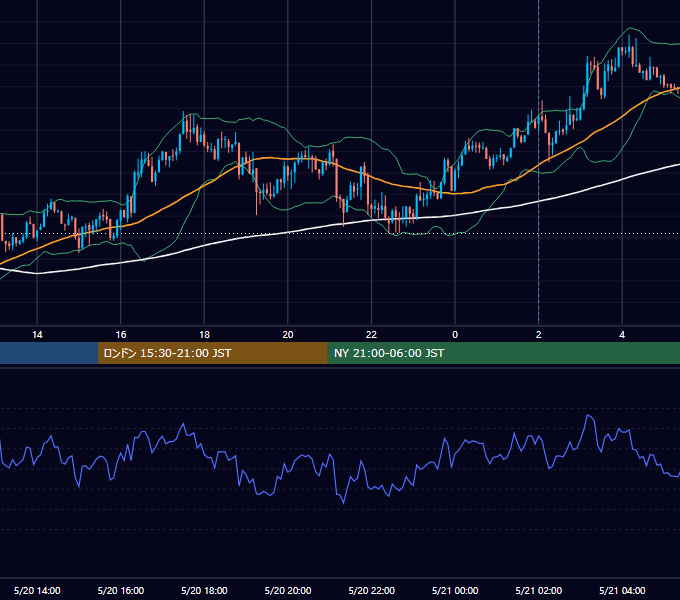Click the 5/20 18:00 timestamp on the lower axis
This screenshot has width=680, height=600.
[204, 590]
